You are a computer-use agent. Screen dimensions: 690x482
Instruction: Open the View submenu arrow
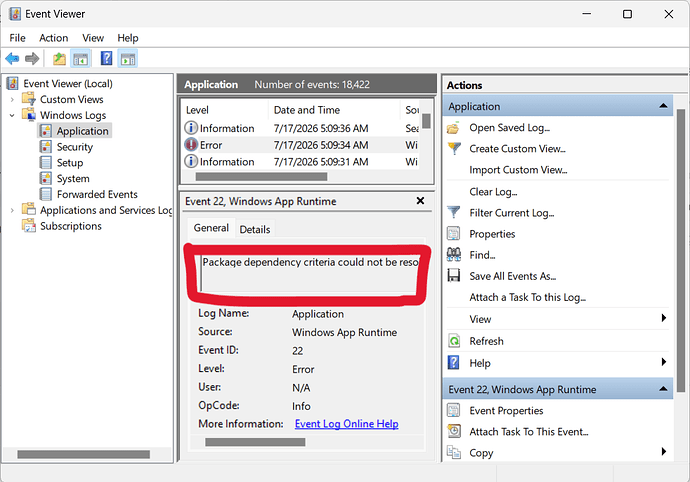point(664,318)
